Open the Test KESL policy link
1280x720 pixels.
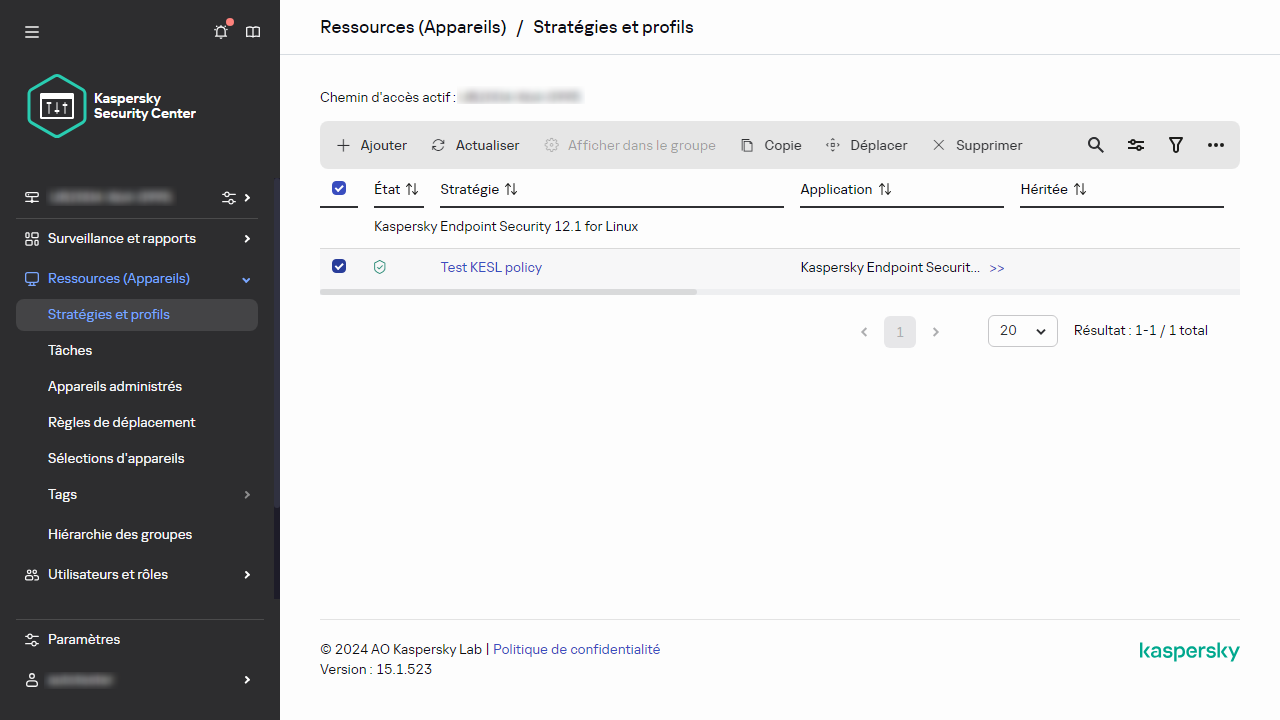pyautogui.click(x=491, y=268)
